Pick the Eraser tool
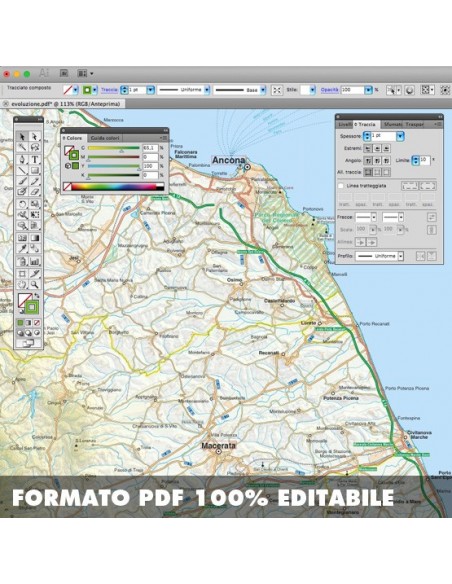 (35, 192)
